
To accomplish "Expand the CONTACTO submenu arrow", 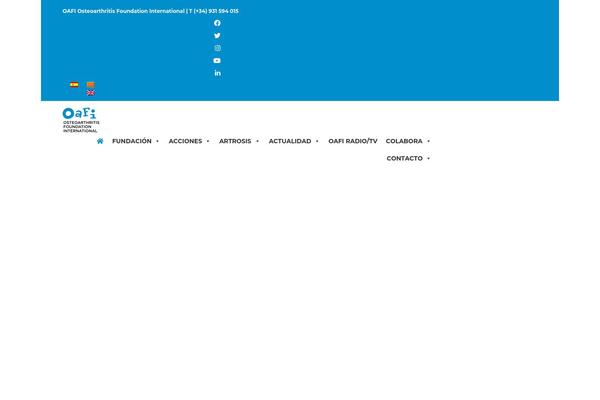I will (429, 158).
